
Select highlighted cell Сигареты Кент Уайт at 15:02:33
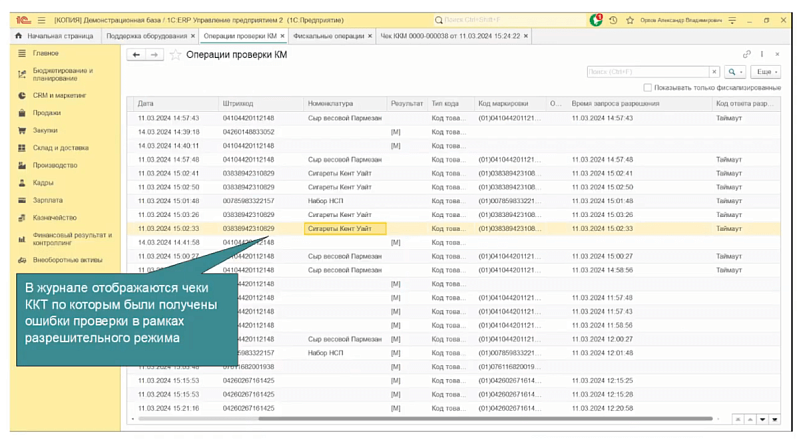(345, 229)
